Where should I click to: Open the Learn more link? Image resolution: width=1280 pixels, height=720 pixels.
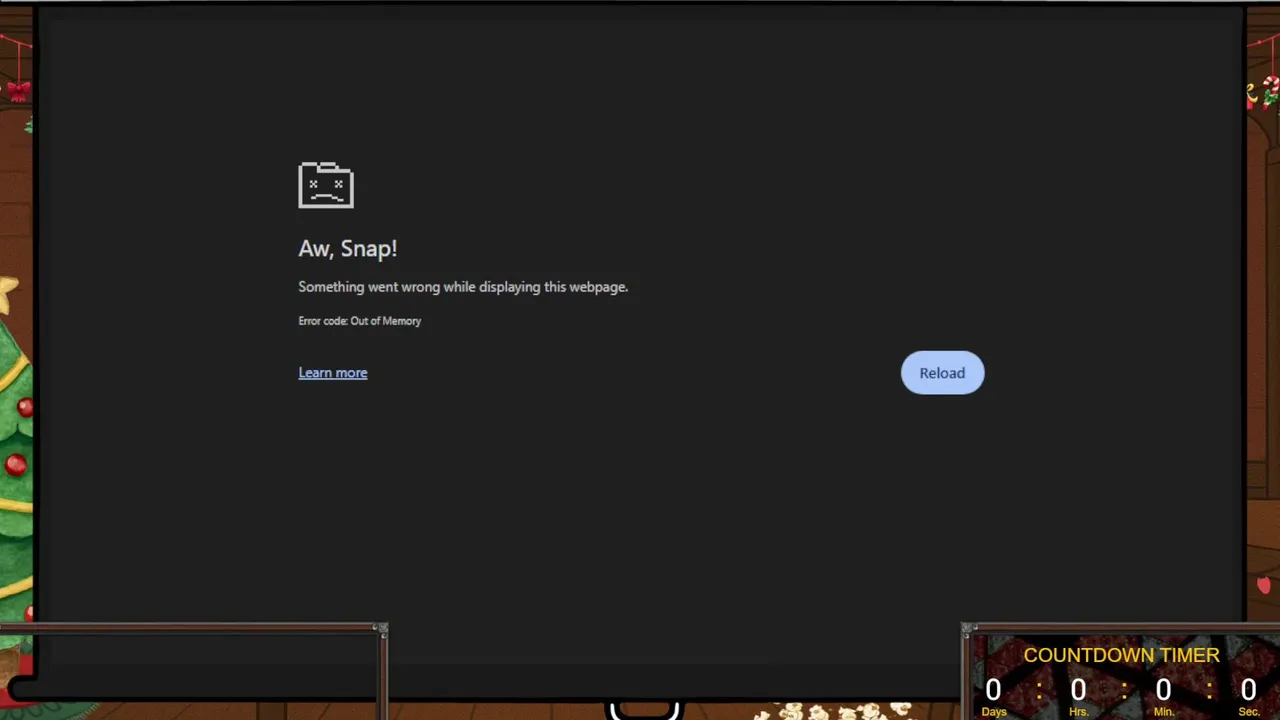tap(333, 372)
